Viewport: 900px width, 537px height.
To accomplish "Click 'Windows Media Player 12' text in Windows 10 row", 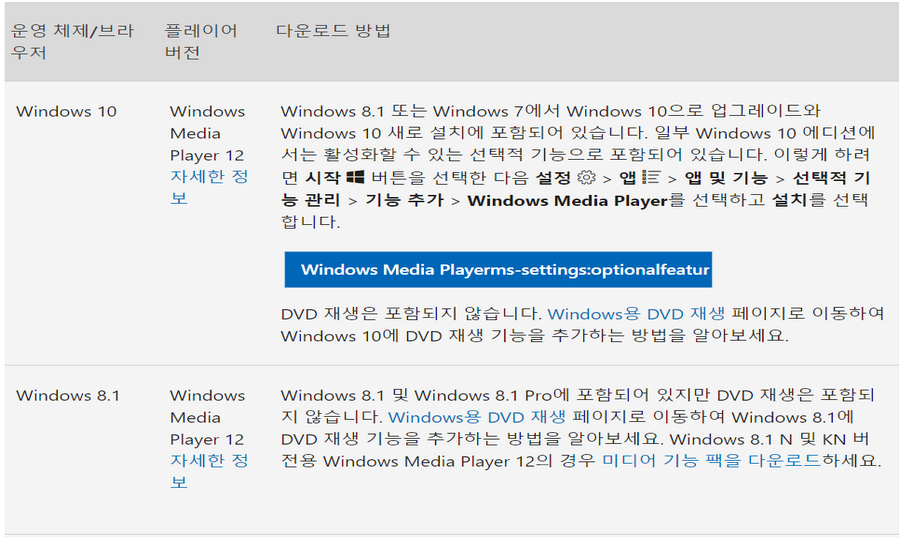I will click(207, 133).
